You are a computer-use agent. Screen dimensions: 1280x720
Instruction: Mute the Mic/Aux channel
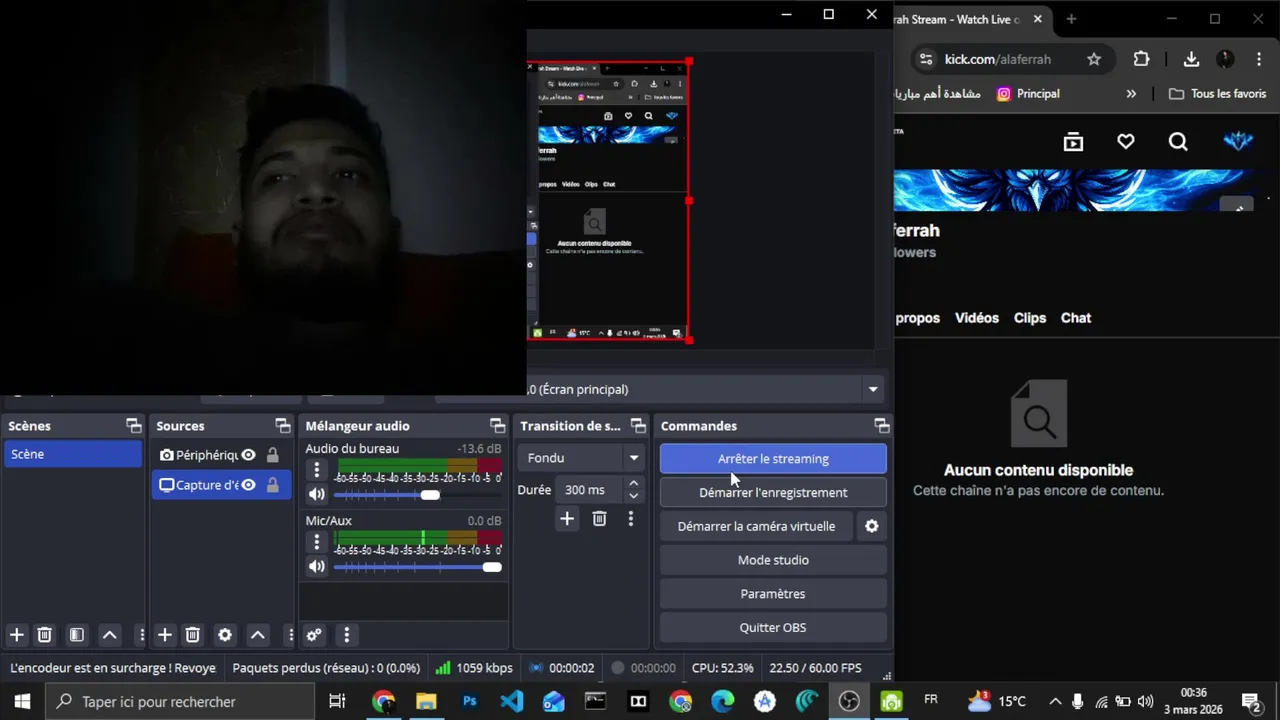(x=317, y=566)
